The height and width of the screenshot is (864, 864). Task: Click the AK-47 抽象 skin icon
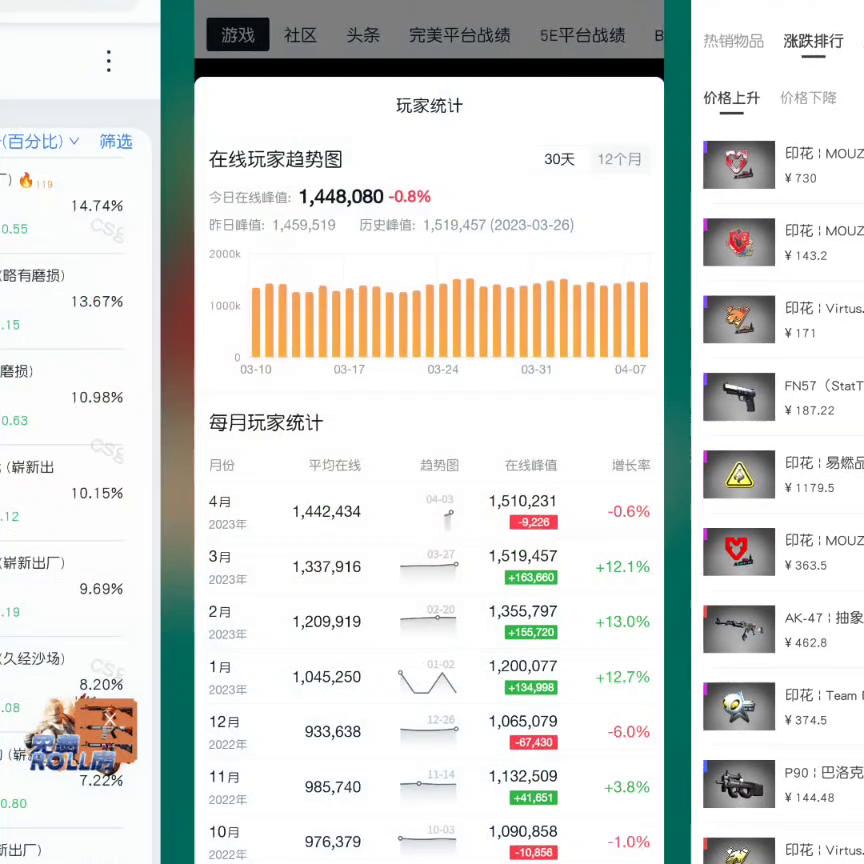tap(739, 629)
